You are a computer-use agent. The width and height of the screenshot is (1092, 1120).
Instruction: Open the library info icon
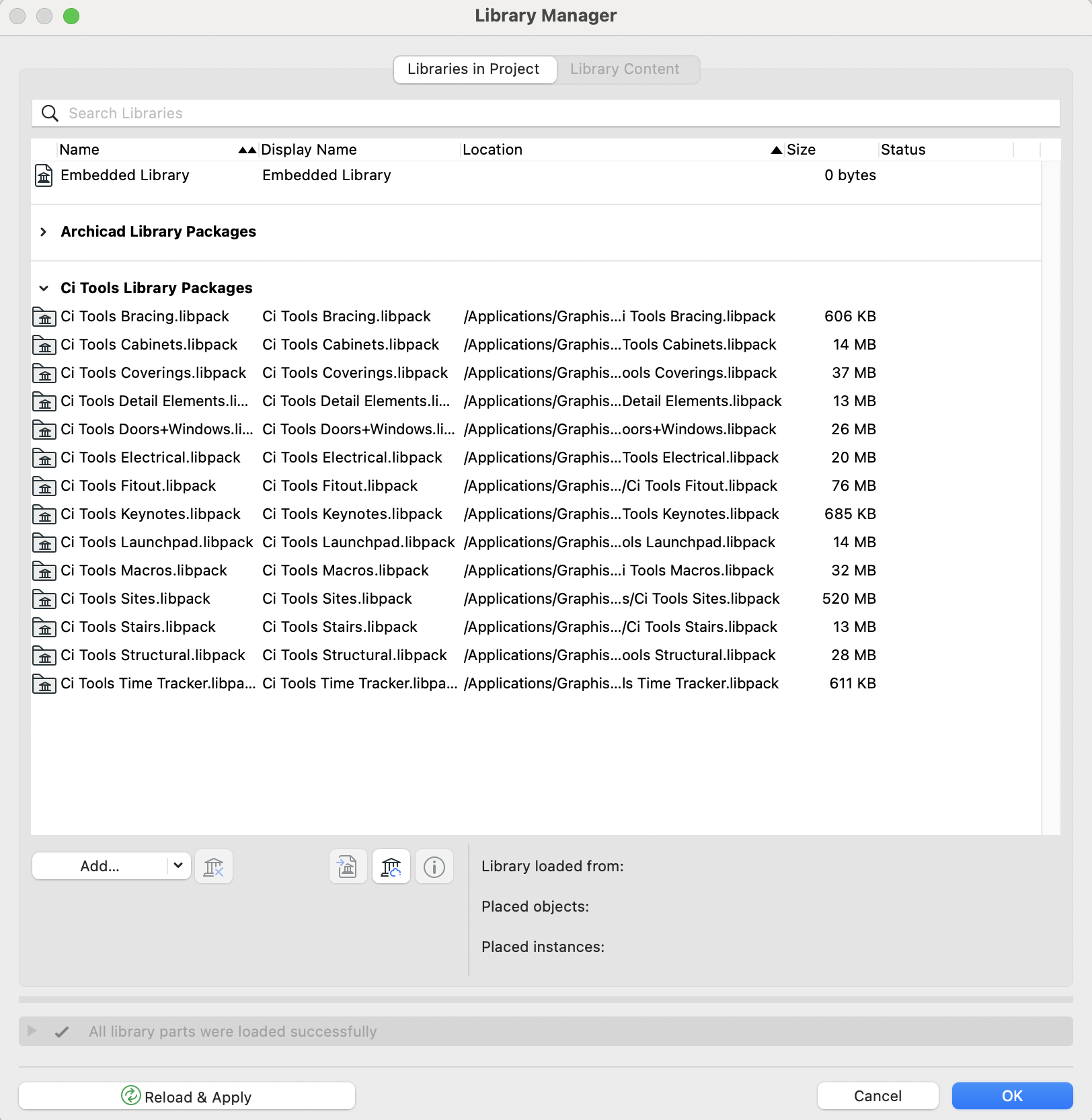coord(434,867)
